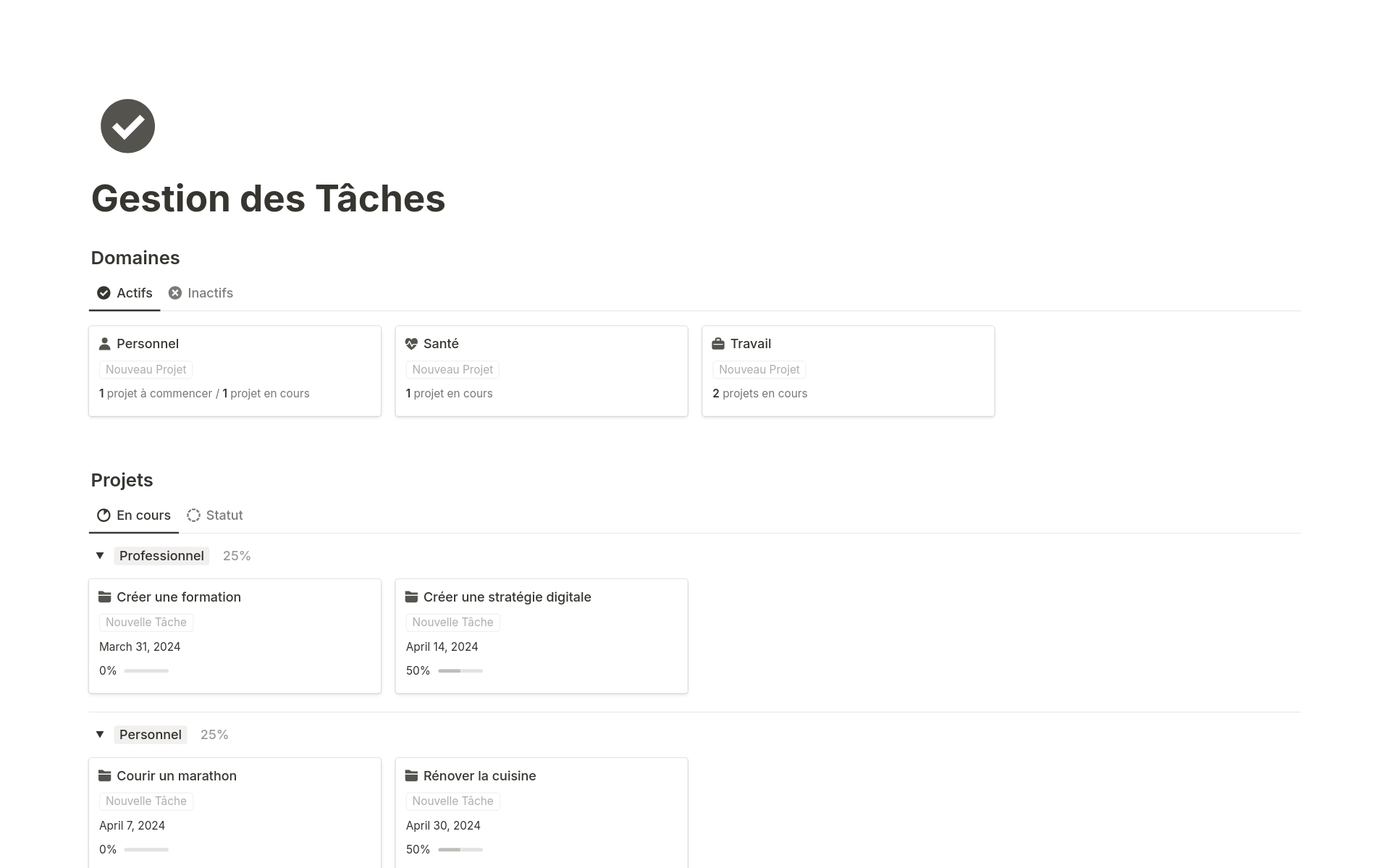The height and width of the screenshot is (868, 1390).
Task: Switch to the Inactifs tab
Action: [210, 292]
